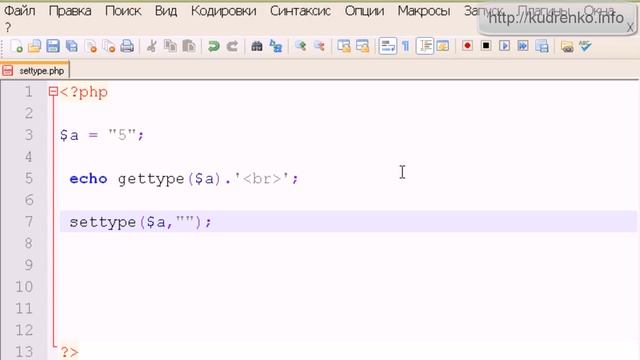Click the Close All documents icon
This screenshot has height=360, width=640.
pos(109,46)
